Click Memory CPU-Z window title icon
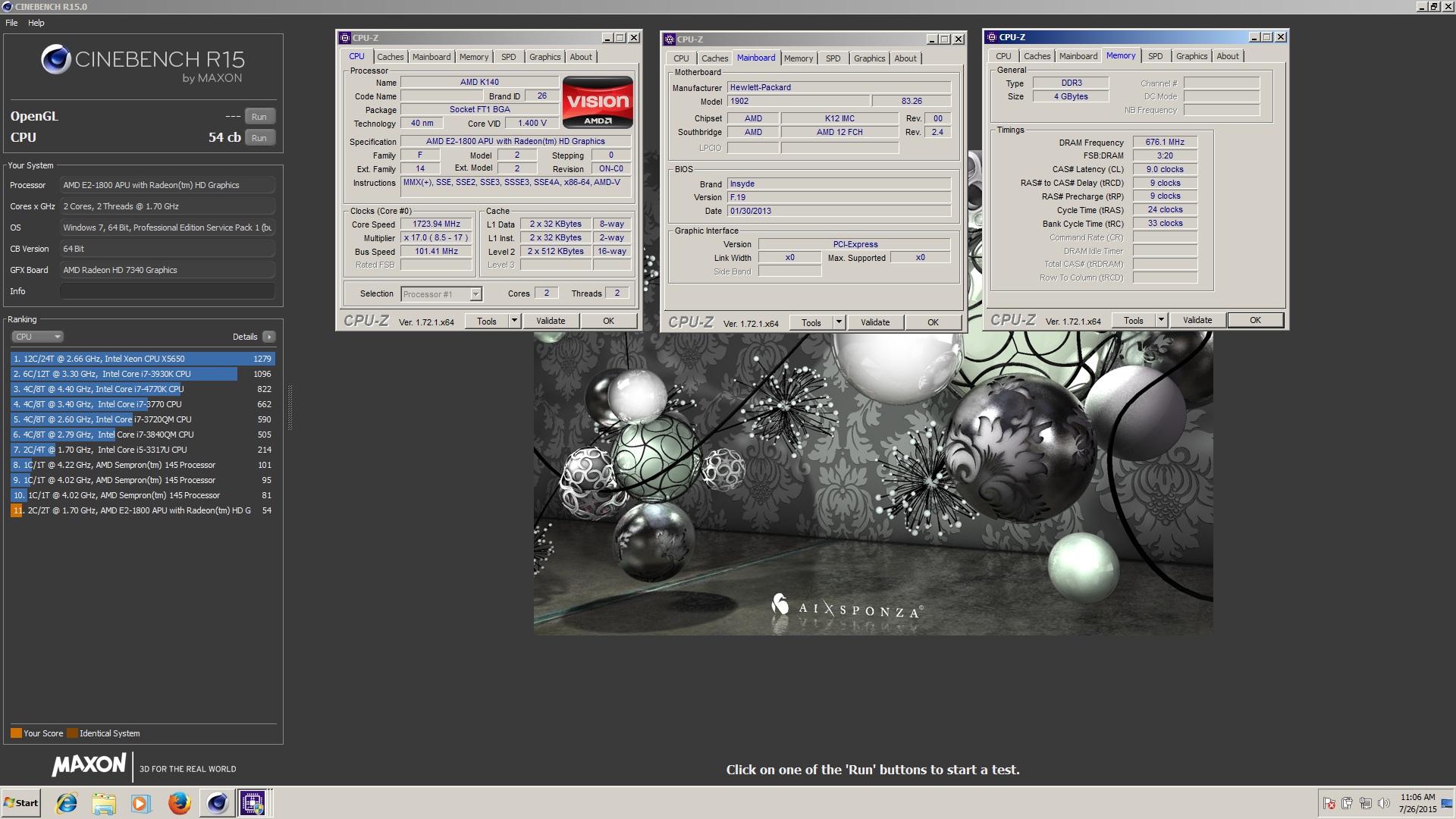Viewport: 1456px width, 819px height. click(991, 37)
